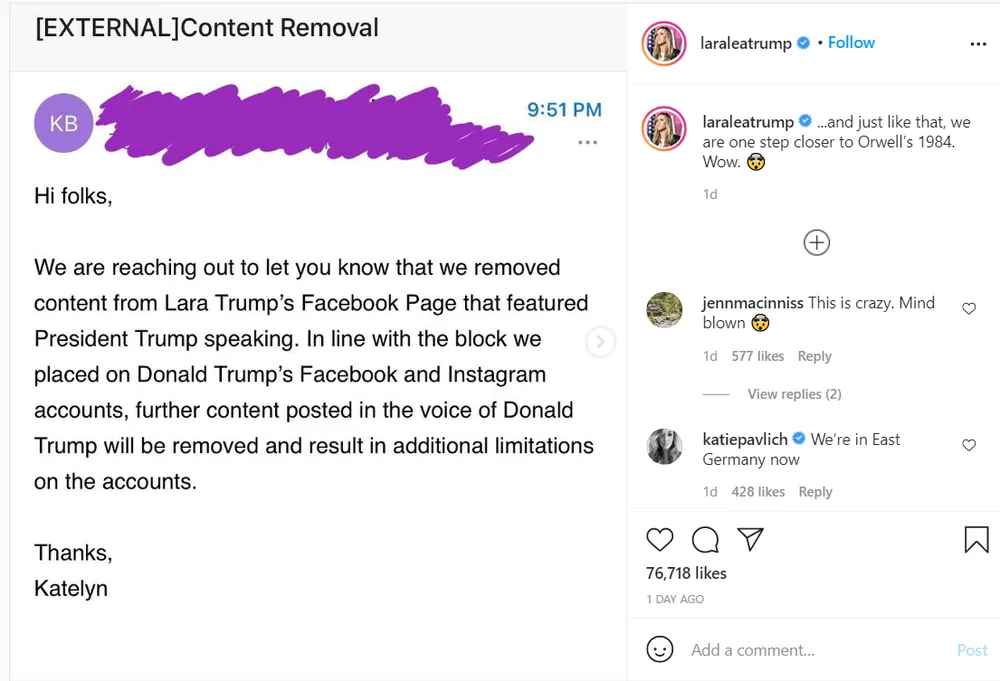
Task: Like katiepavlich's comment with heart
Action: tap(968, 445)
